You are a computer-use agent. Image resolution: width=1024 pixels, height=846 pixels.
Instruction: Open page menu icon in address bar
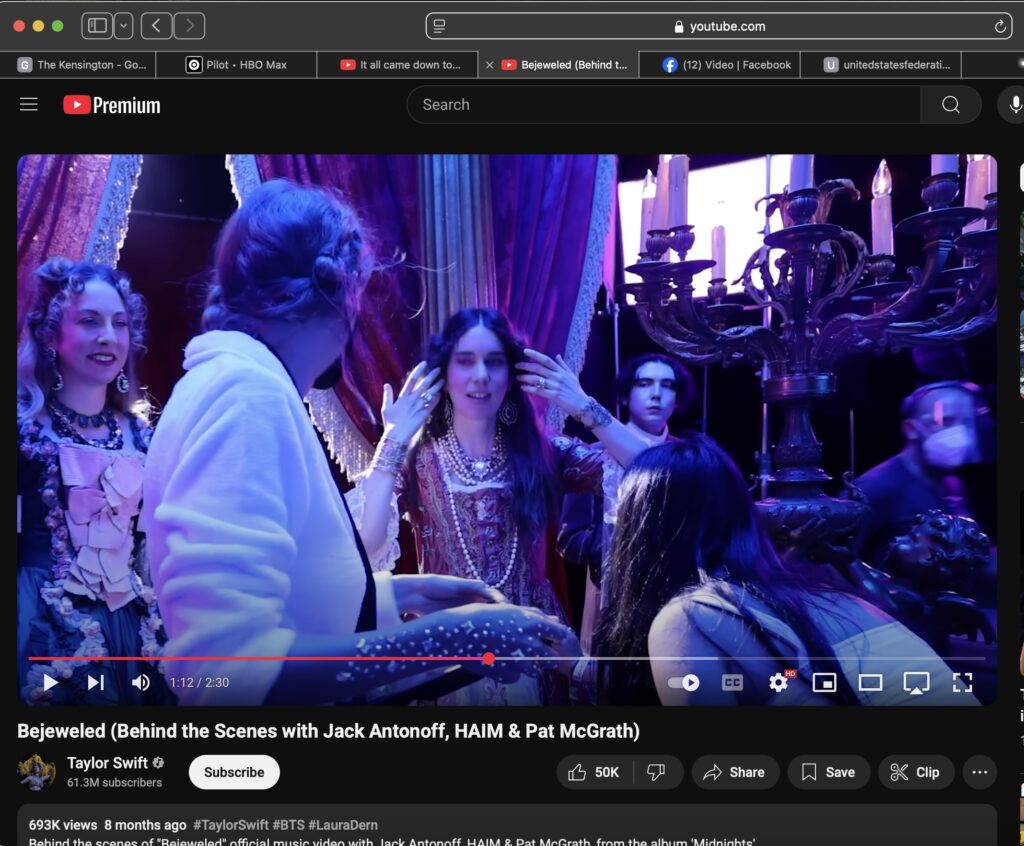click(440, 26)
